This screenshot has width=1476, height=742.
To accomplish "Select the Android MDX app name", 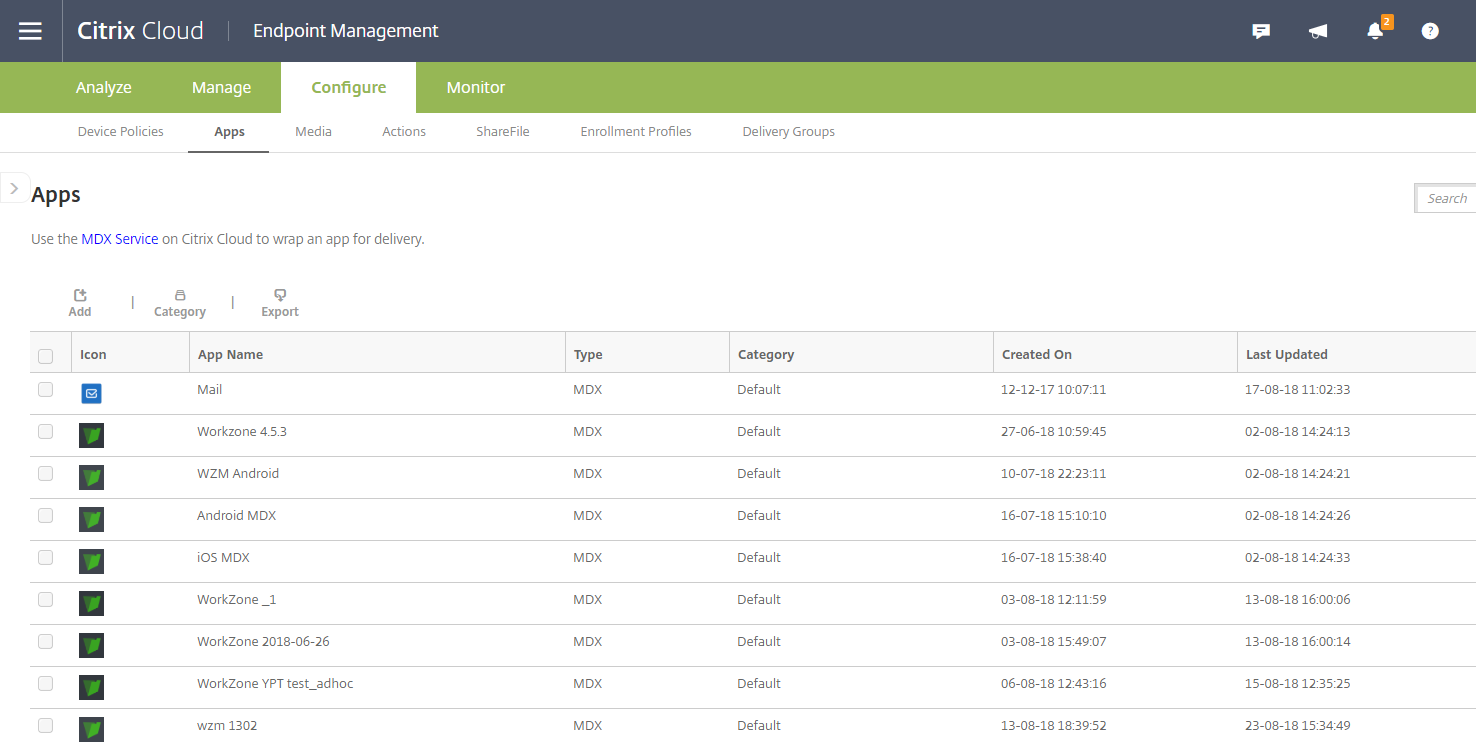I will pyautogui.click(x=237, y=515).
